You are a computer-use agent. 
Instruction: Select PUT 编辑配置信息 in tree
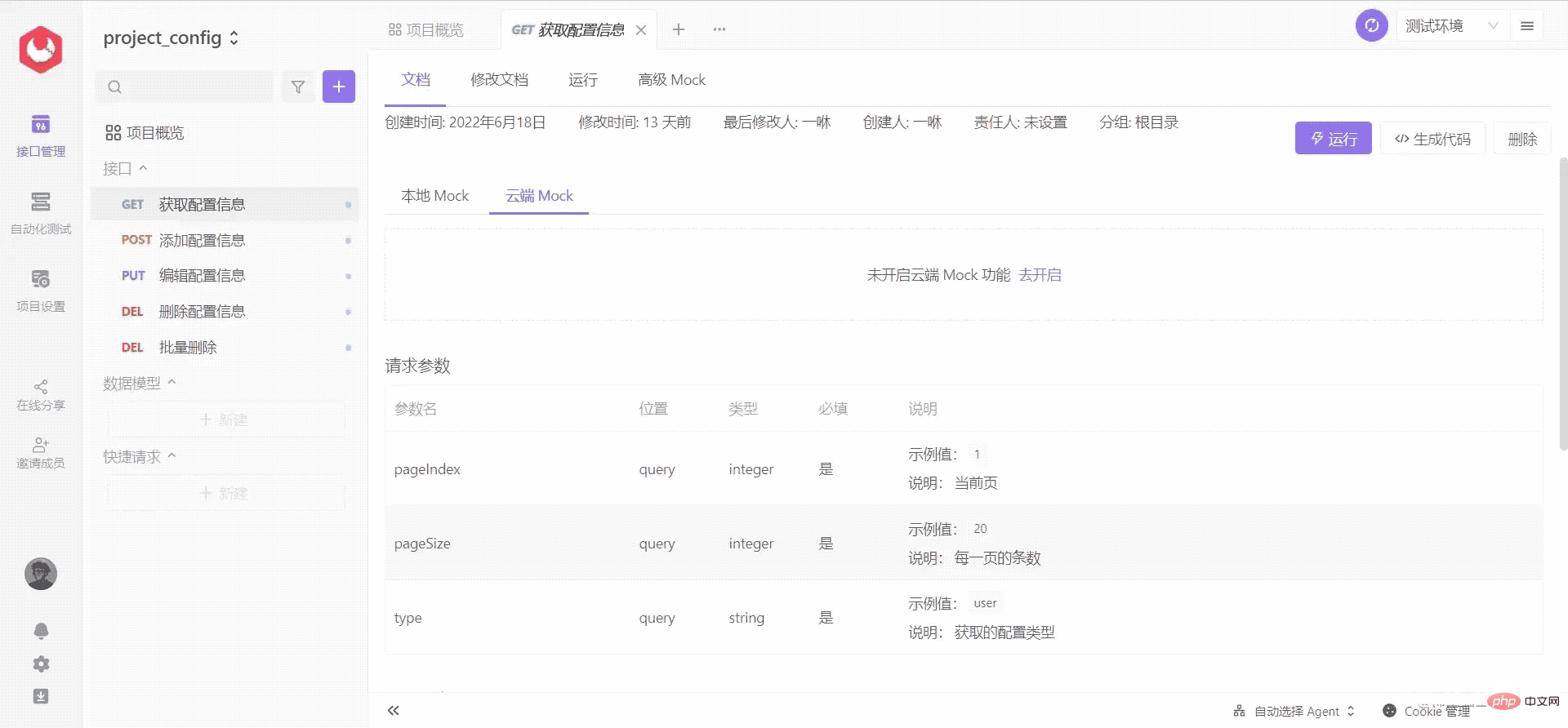click(225, 276)
